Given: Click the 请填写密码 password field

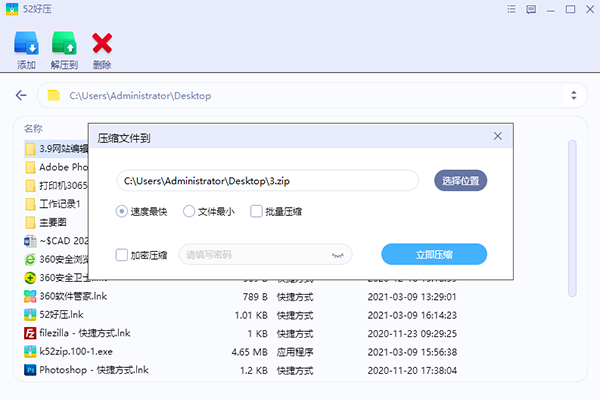Looking at the screenshot, I should (x=265, y=255).
